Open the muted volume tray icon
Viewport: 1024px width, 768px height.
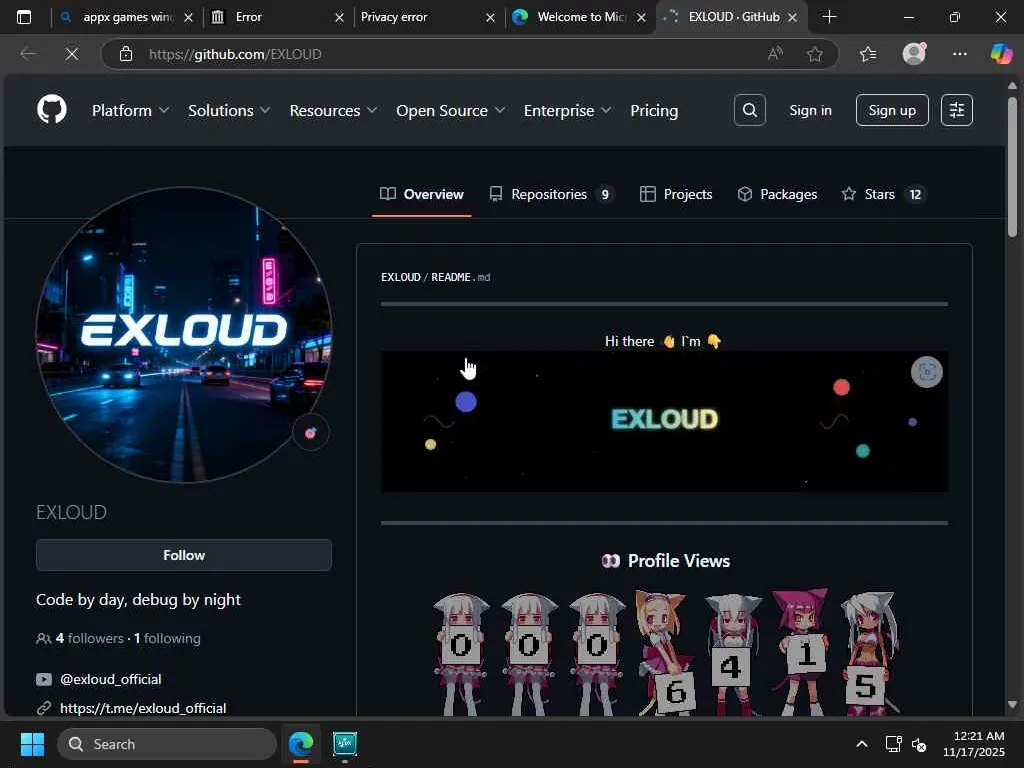[919, 744]
